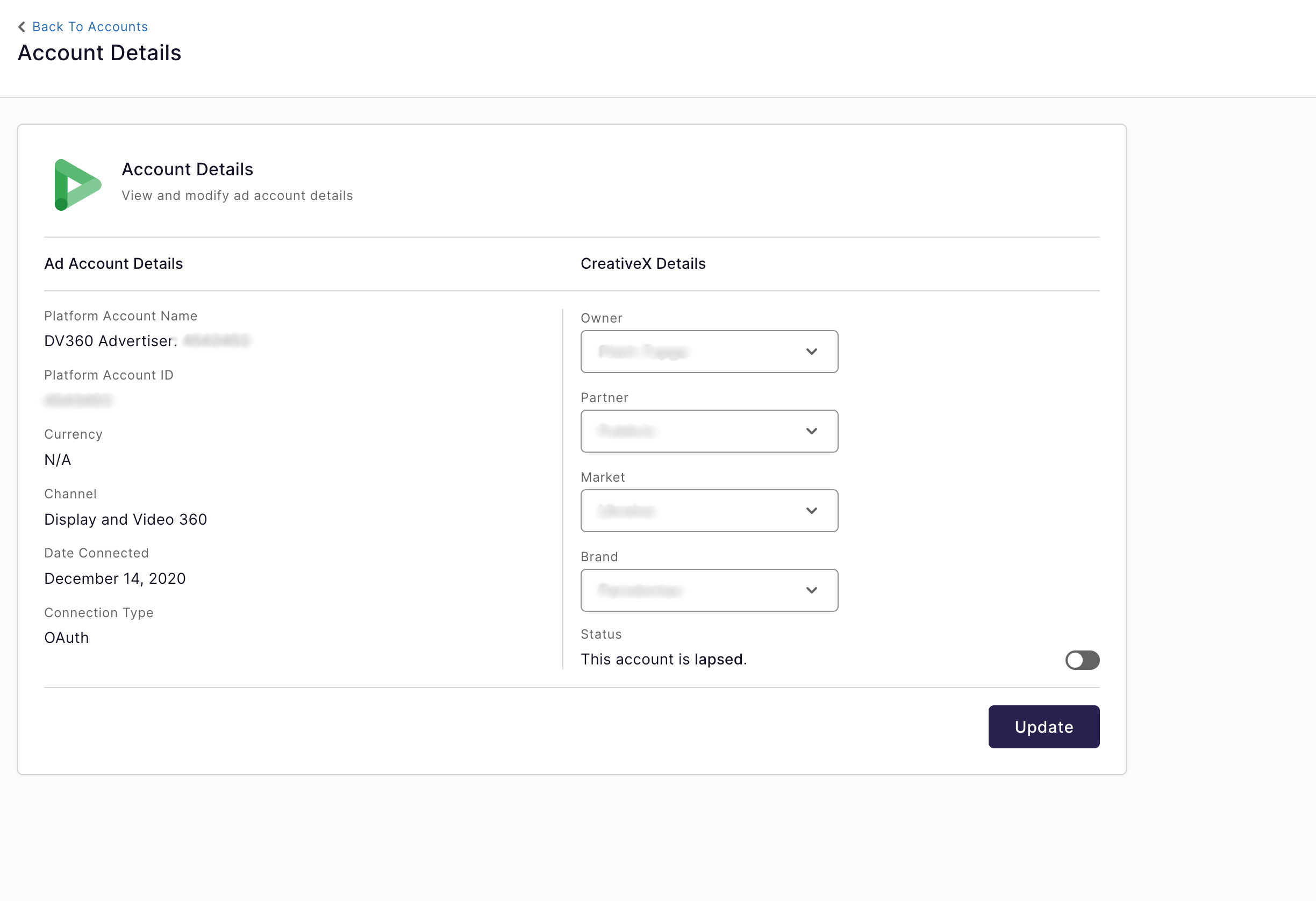Expand the Brand selection box
1316x901 pixels.
tap(709, 591)
